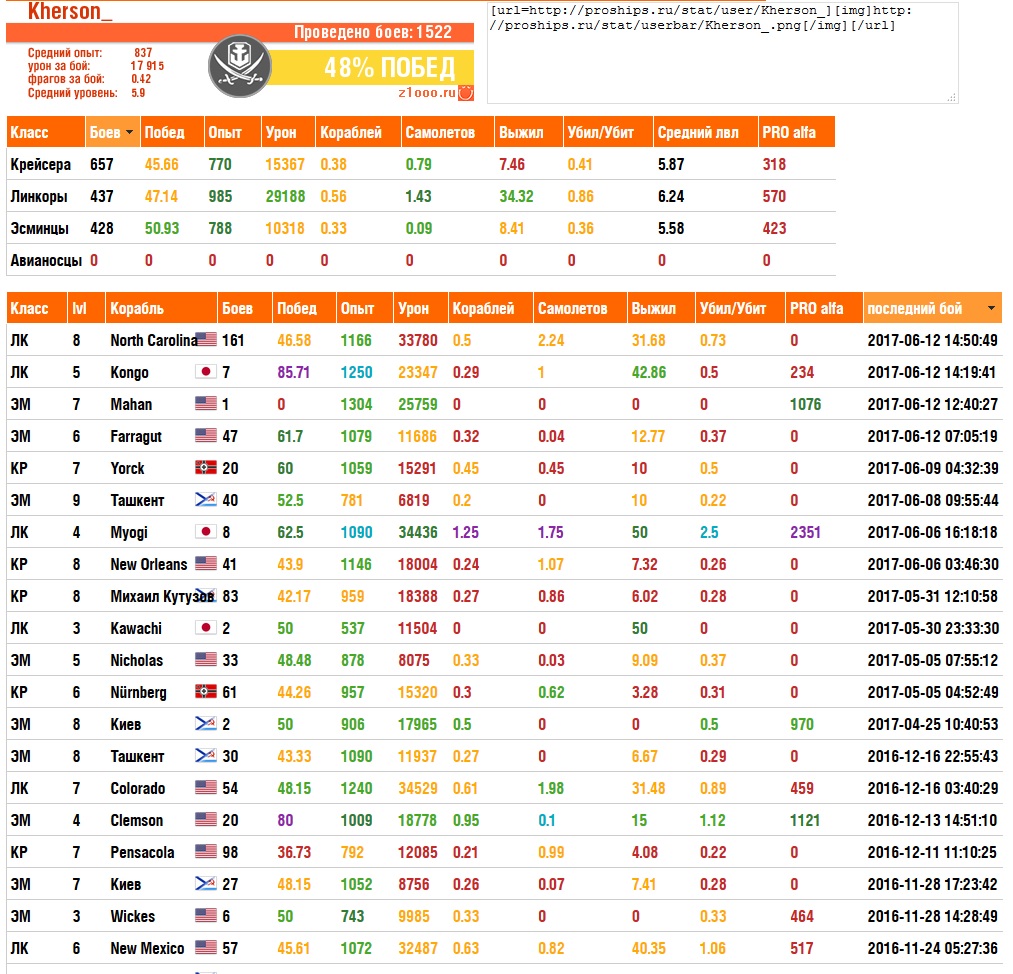
Task: Sort class table by Средний лвл header
Action: coord(705,132)
